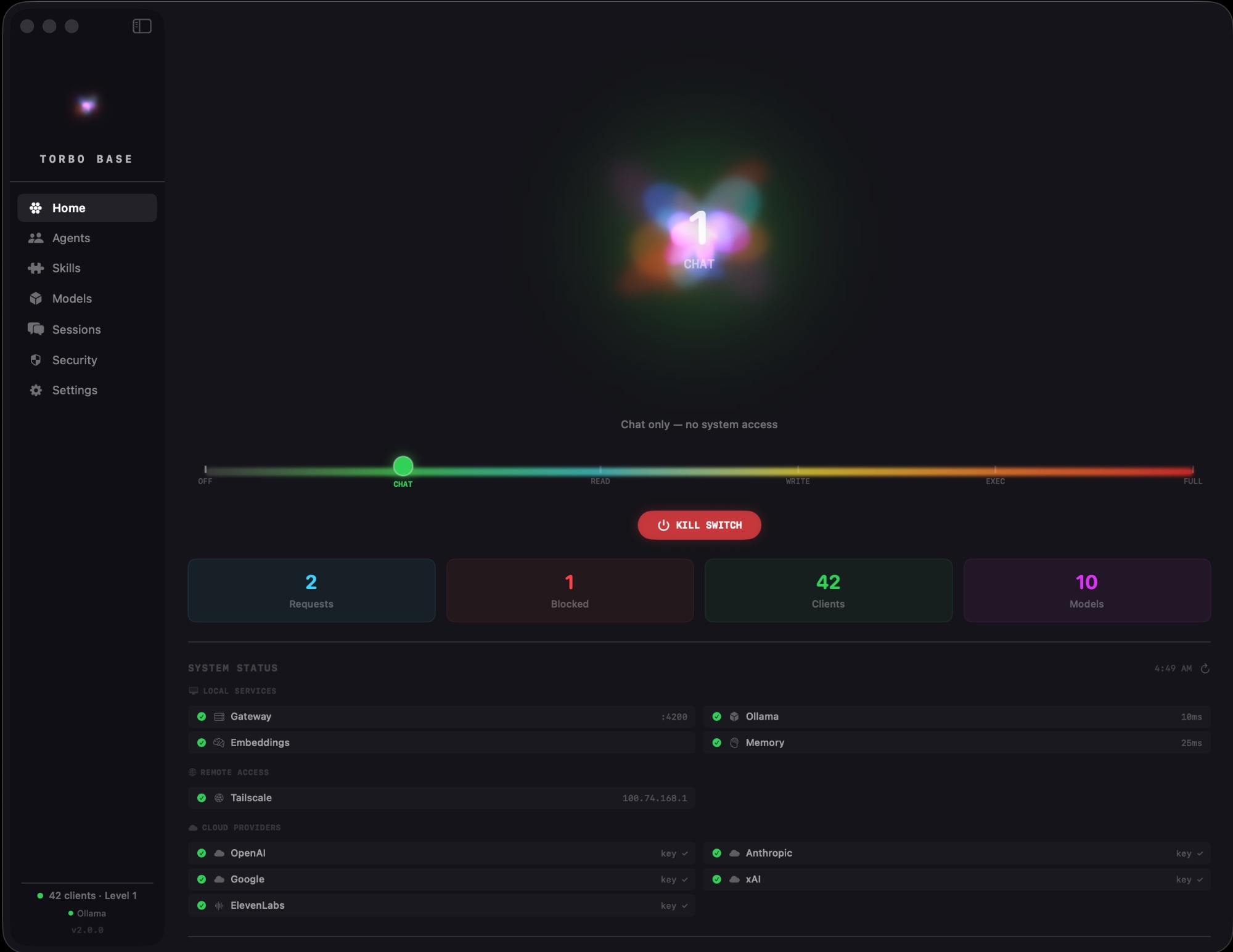Viewport: 1233px width, 952px height.
Task: Click the green status indicator for Gateway
Action: (201, 716)
